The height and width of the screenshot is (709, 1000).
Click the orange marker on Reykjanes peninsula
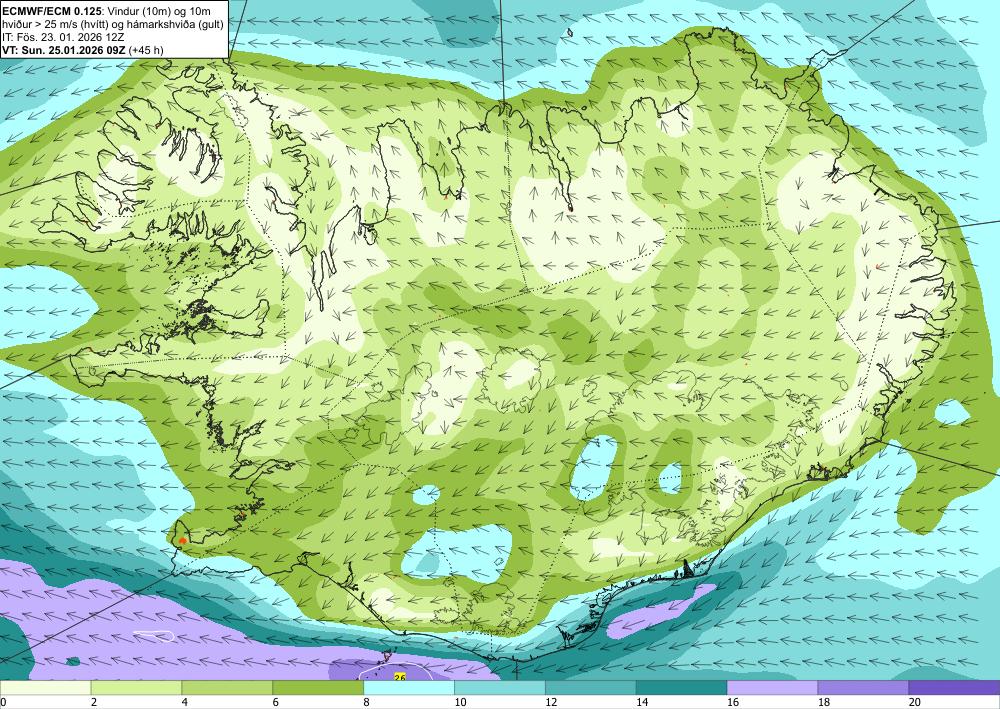(183, 541)
